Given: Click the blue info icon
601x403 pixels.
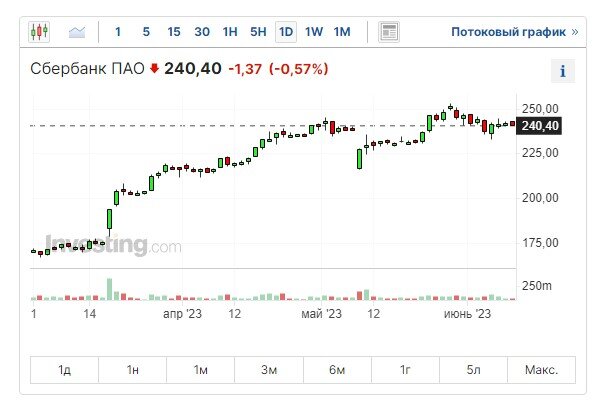Looking at the screenshot, I should (563, 71).
